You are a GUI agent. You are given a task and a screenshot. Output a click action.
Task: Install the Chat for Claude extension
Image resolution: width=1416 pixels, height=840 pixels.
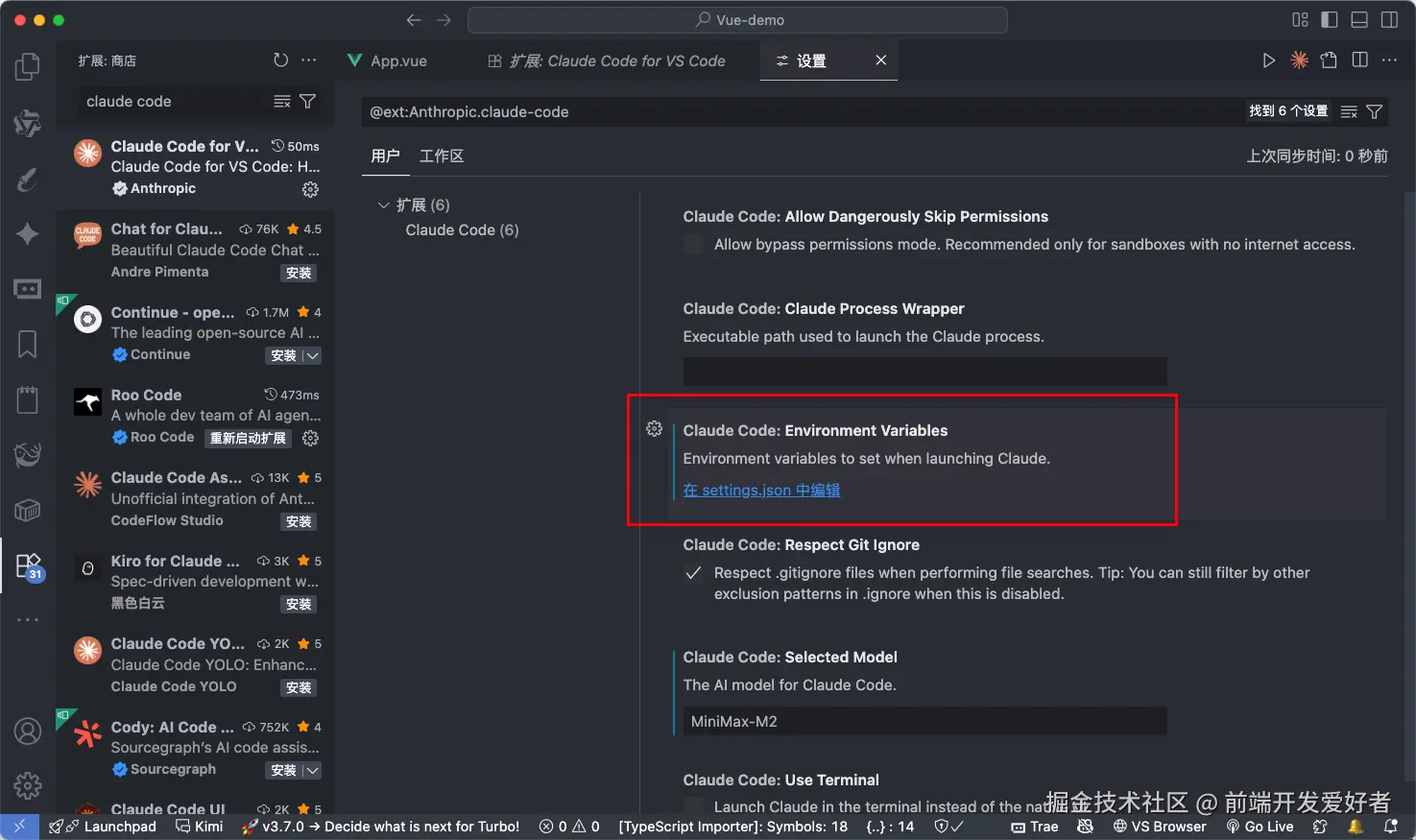click(x=299, y=274)
